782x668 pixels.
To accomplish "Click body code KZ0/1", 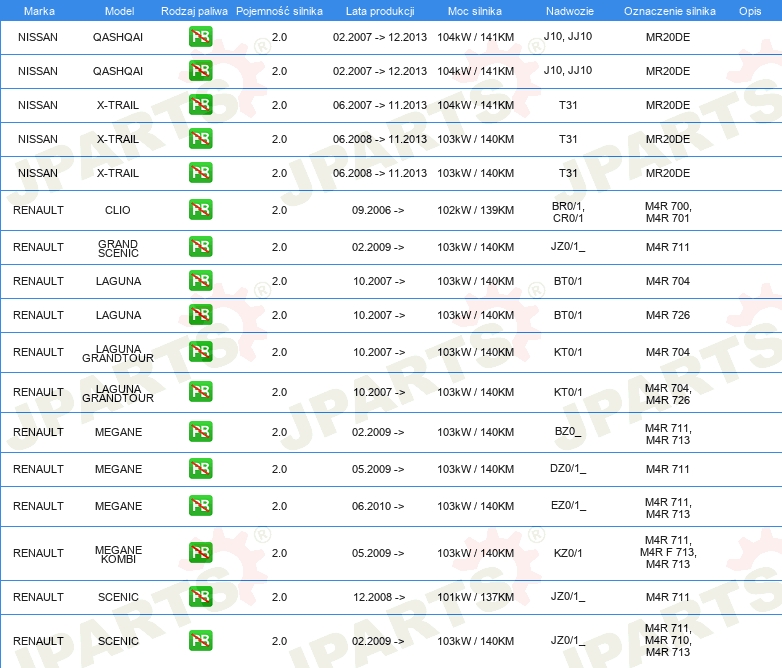I will click(x=568, y=553).
